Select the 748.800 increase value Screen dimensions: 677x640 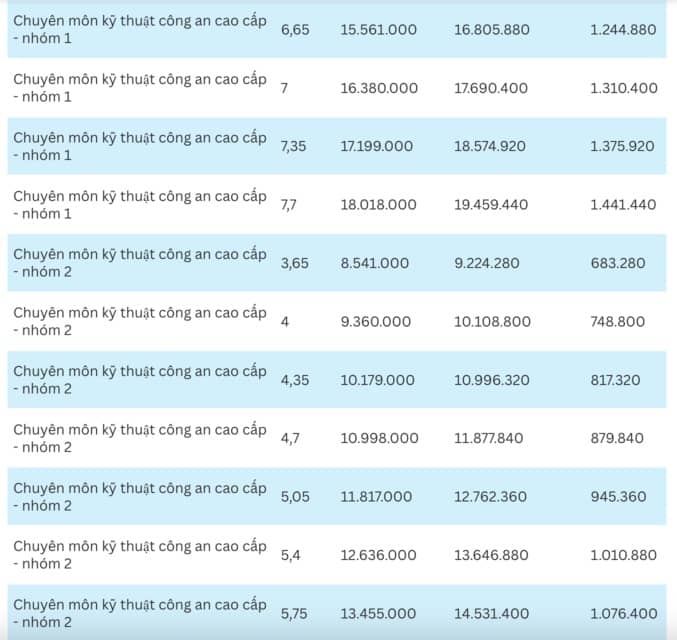(x=618, y=322)
